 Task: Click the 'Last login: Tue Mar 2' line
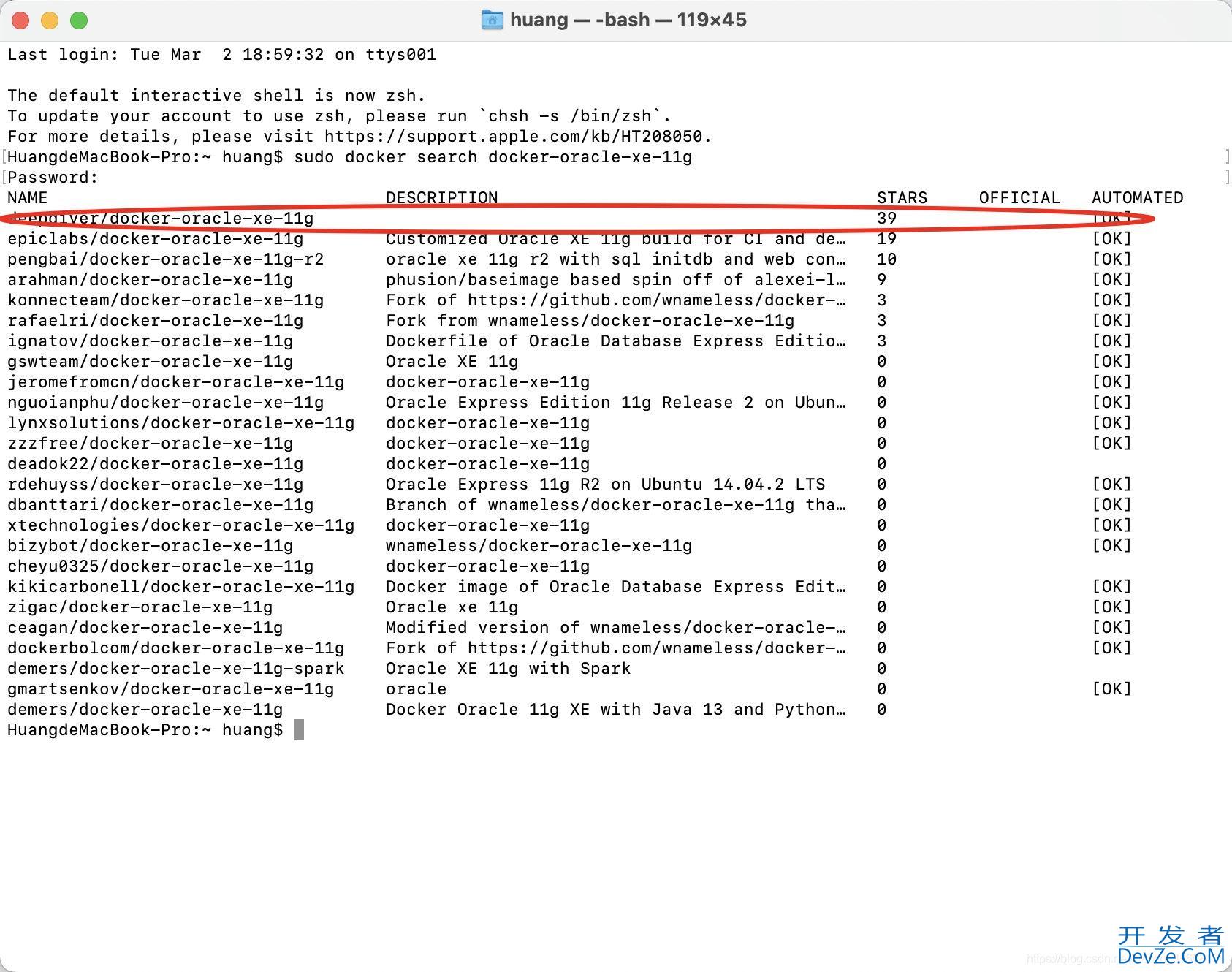(222, 54)
